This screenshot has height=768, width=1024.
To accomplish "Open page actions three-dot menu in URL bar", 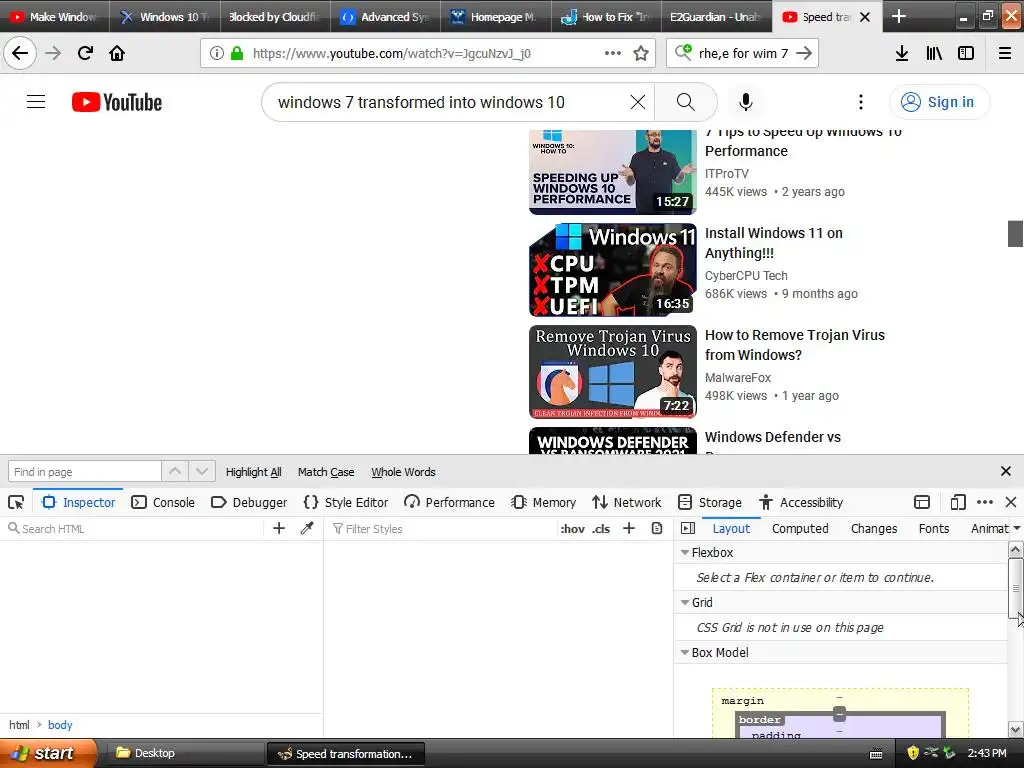I will pos(612,53).
